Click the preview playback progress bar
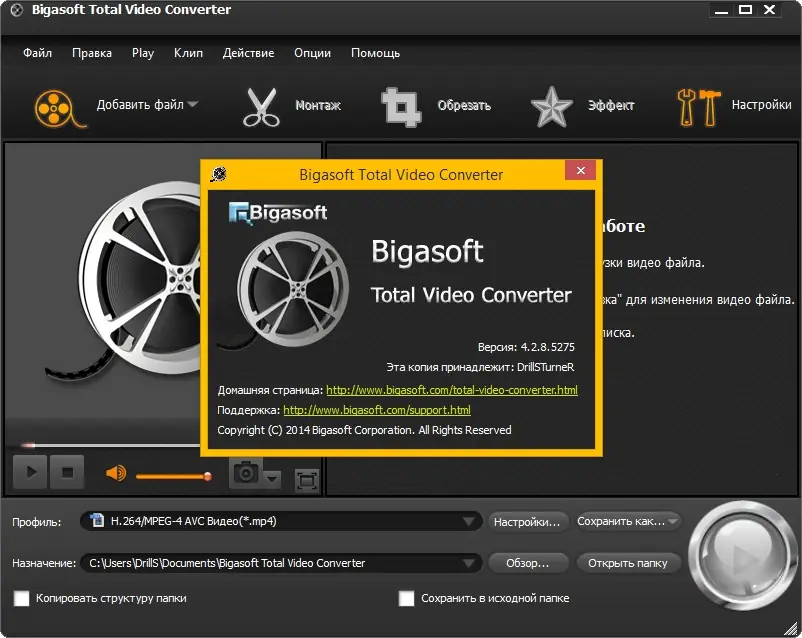Image resolution: width=802 pixels, height=638 pixels. click(110, 445)
